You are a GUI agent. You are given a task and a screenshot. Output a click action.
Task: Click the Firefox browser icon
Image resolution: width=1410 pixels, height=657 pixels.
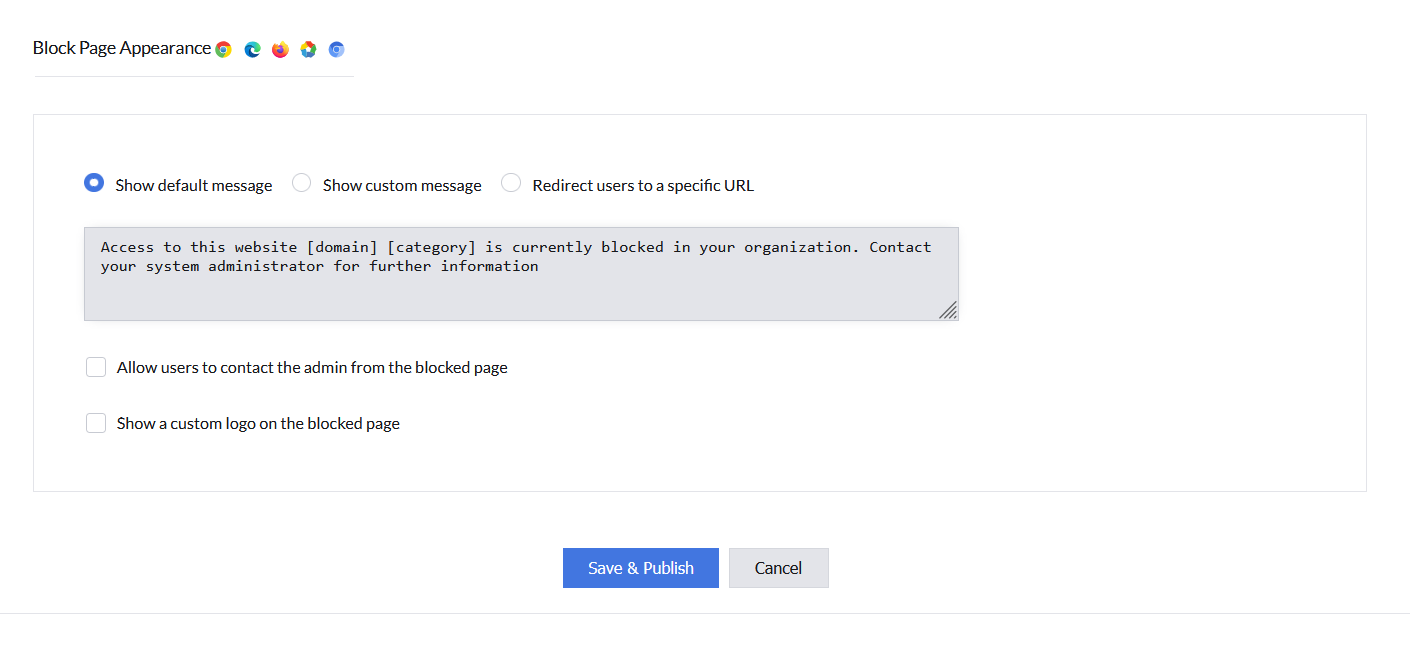click(280, 49)
